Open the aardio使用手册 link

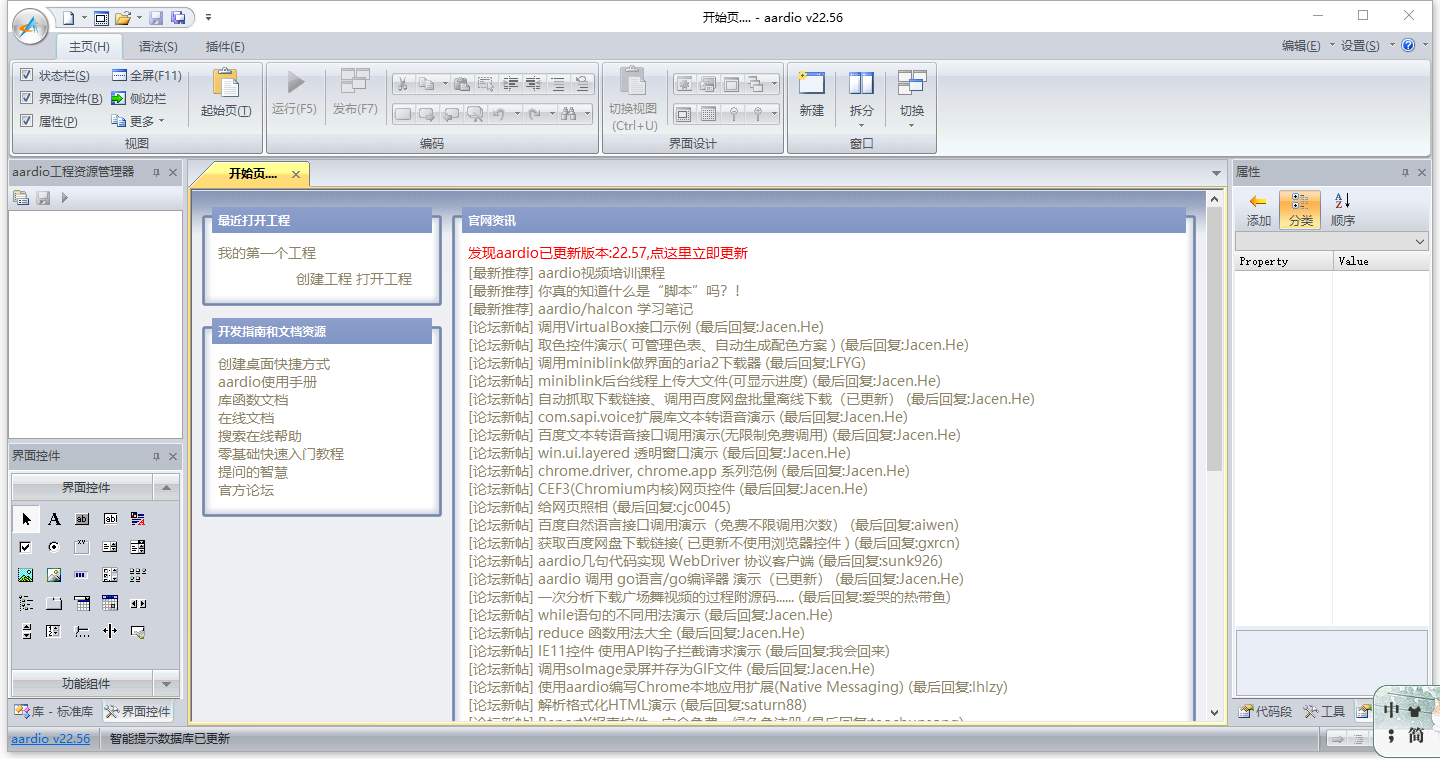pyautogui.click(x=268, y=382)
